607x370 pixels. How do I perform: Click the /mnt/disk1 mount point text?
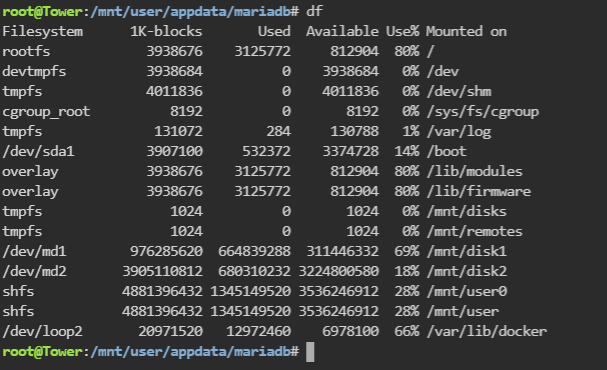(x=467, y=252)
